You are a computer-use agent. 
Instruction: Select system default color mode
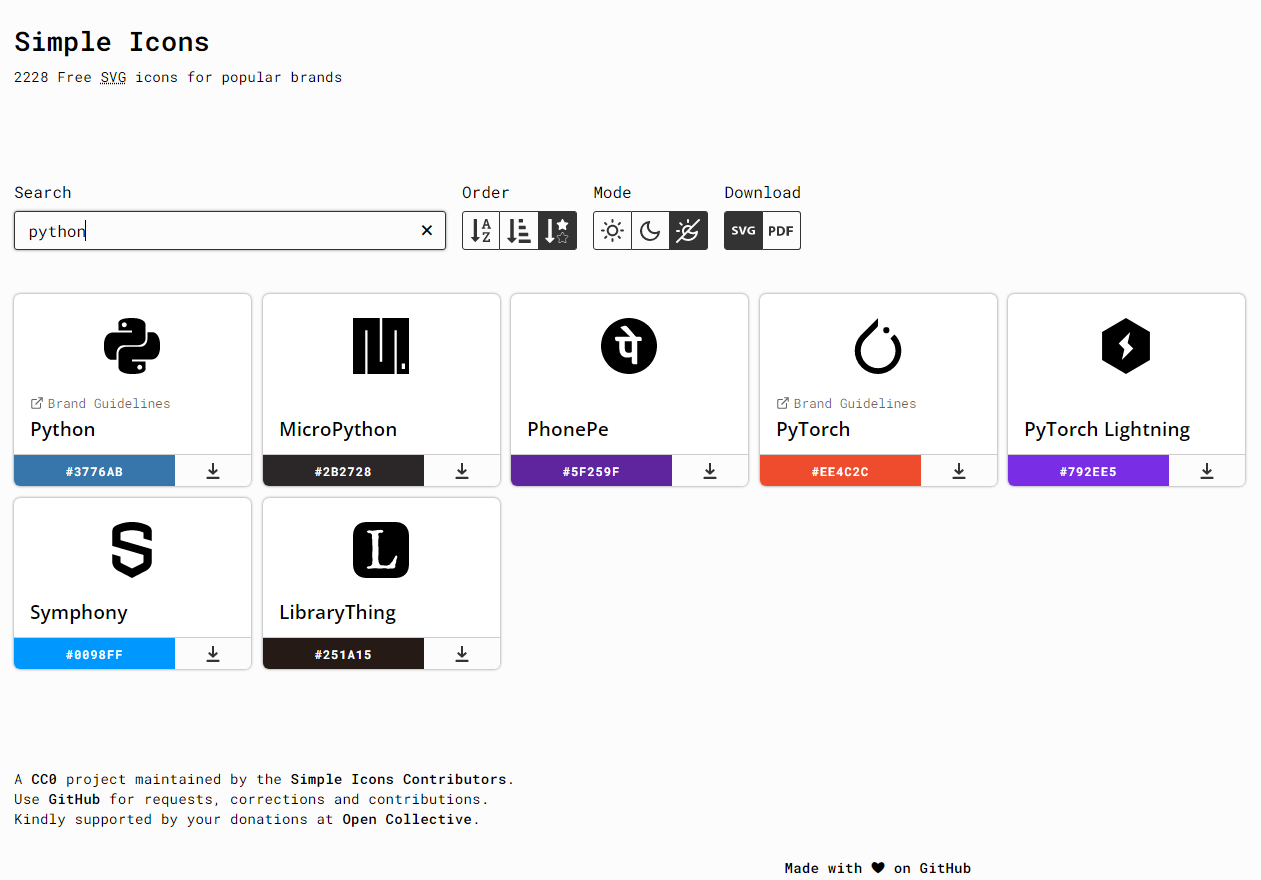(x=689, y=231)
